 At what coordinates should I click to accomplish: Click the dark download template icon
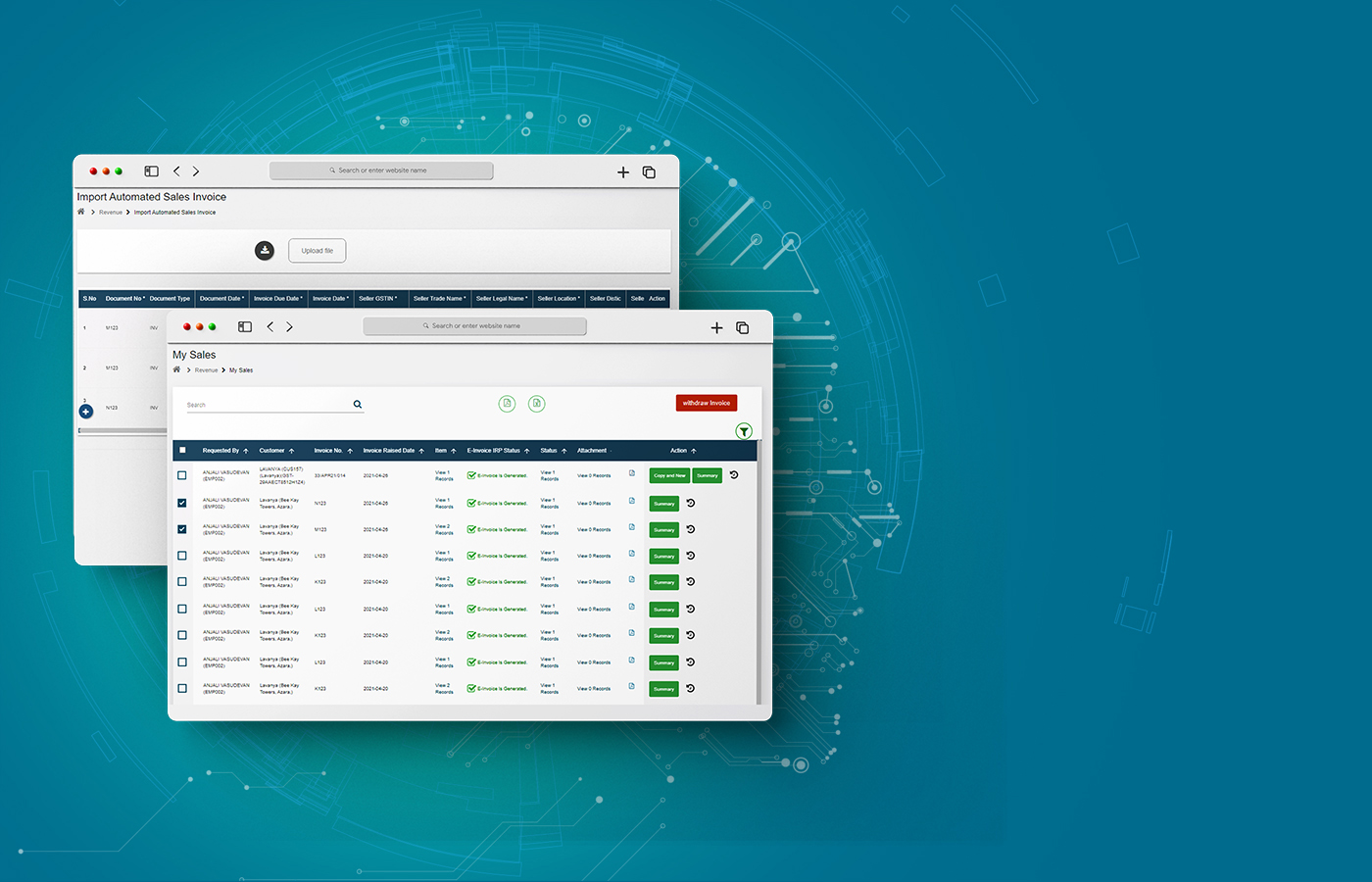[265, 251]
